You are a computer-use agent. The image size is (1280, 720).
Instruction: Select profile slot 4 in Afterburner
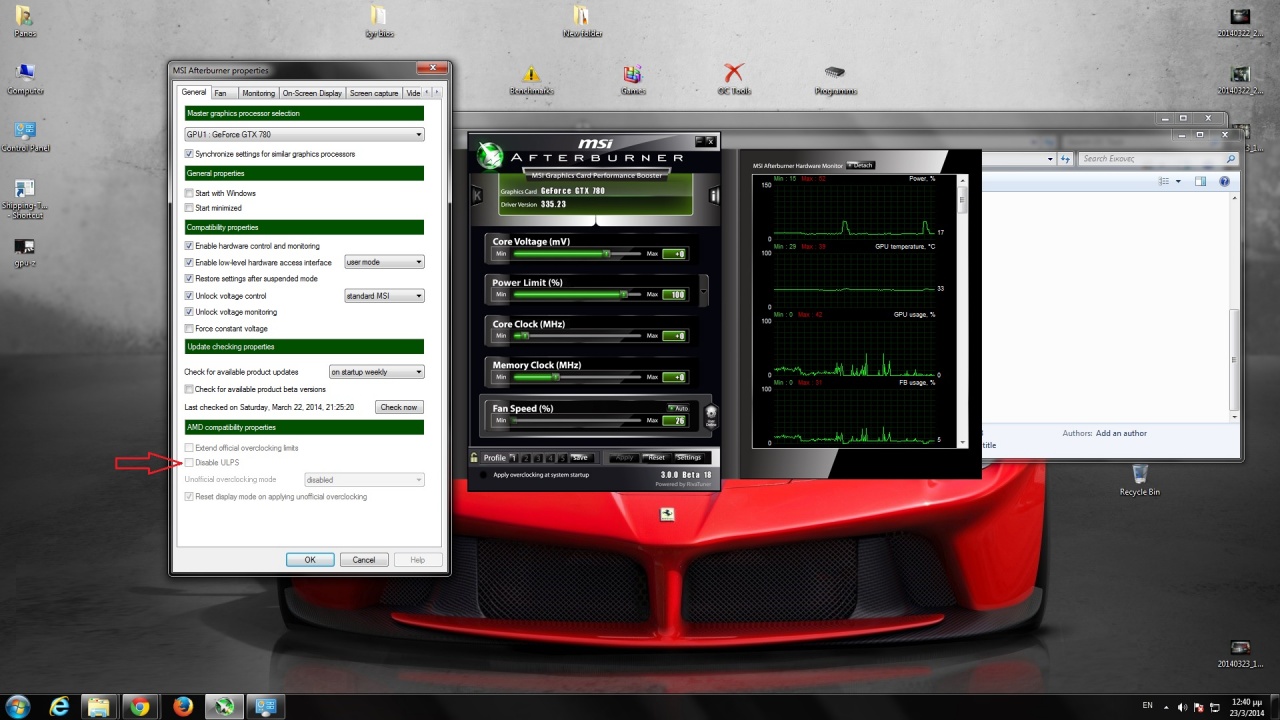point(550,458)
